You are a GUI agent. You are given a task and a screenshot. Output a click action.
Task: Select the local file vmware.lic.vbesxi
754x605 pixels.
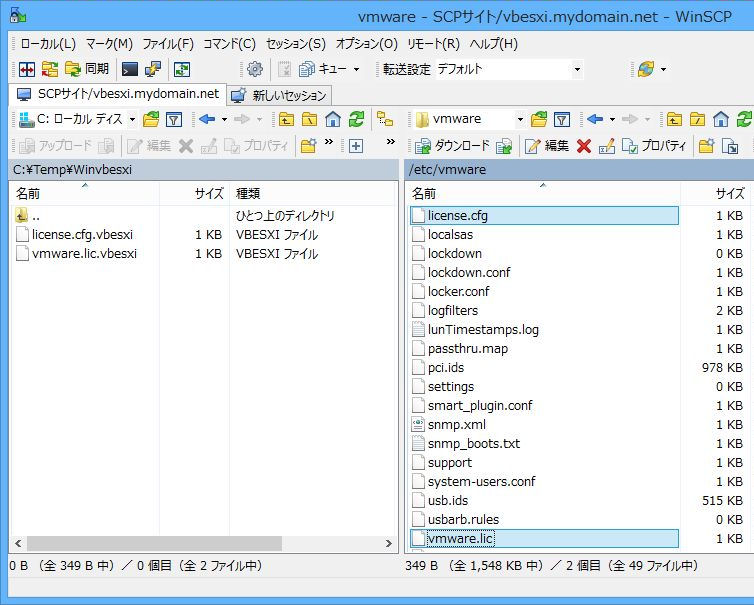(84, 253)
